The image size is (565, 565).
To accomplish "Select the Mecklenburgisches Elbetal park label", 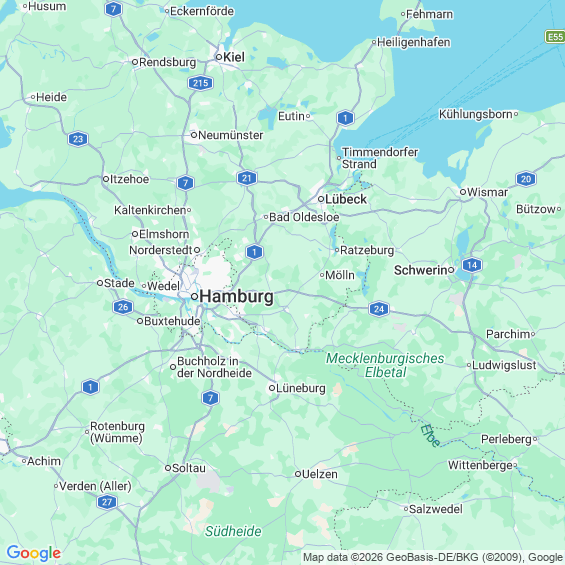I will pyautogui.click(x=385, y=365).
